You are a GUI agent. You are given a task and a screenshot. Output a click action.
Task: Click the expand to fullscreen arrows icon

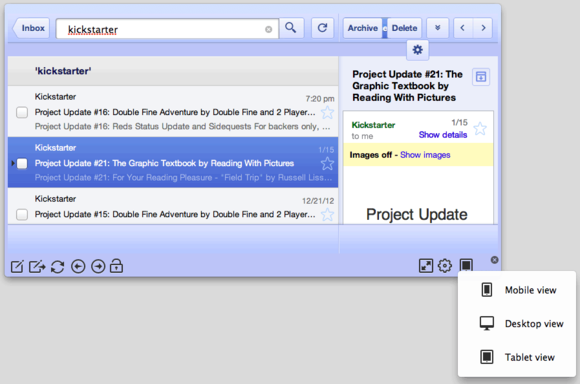tap(426, 266)
